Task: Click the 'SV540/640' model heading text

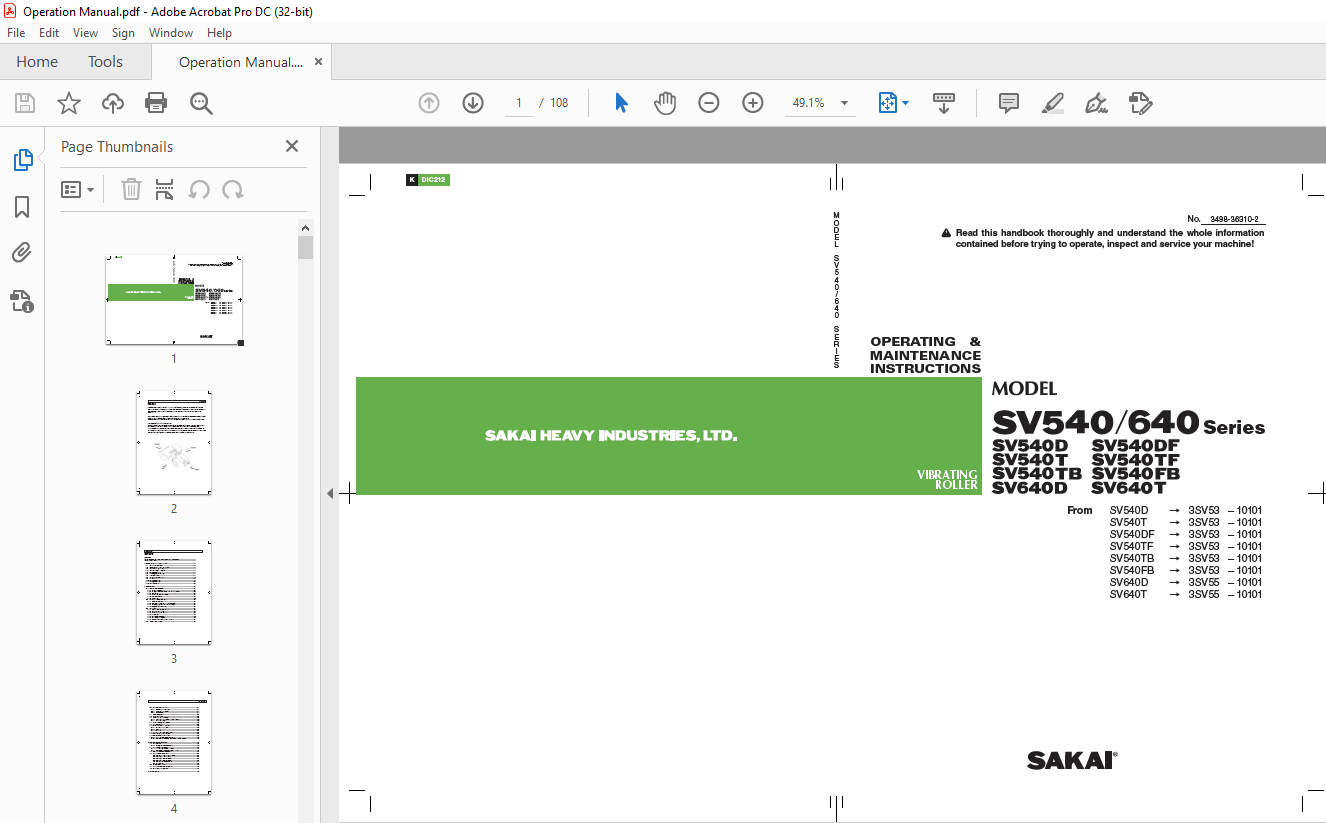Action: pyautogui.click(x=1095, y=422)
